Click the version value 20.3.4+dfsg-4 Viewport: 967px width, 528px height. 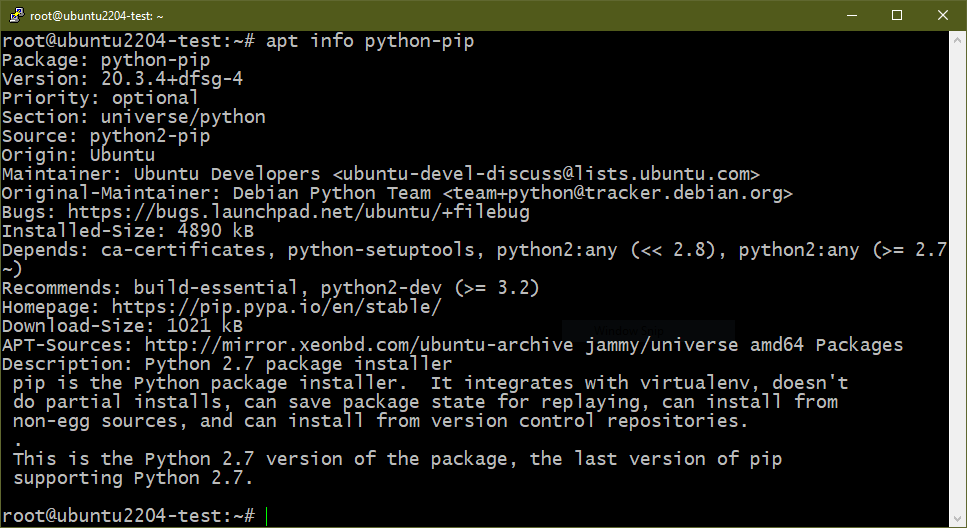(172, 79)
